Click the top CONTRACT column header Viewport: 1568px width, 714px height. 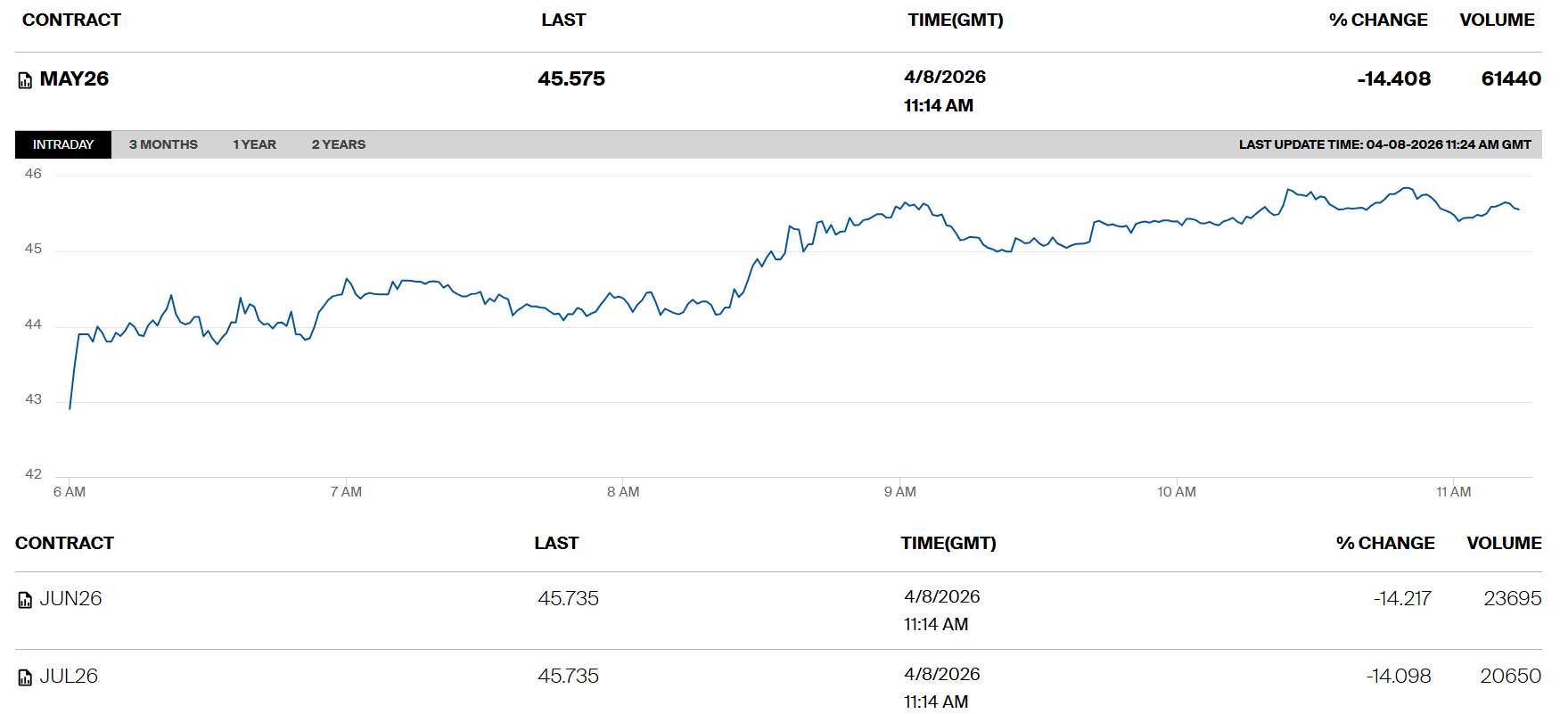click(x=71, y=20)
